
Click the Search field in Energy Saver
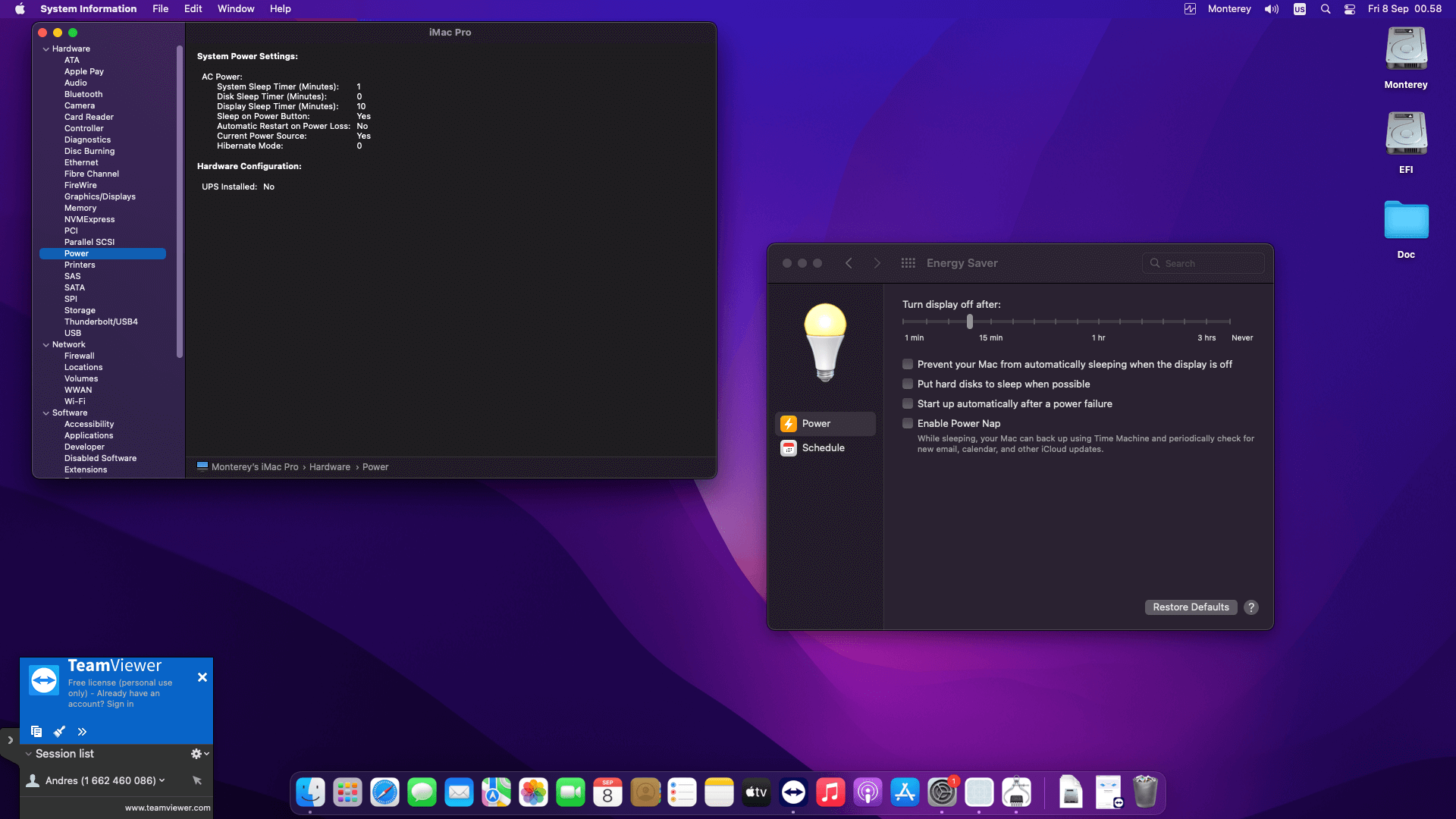(x=1203, y=263)
